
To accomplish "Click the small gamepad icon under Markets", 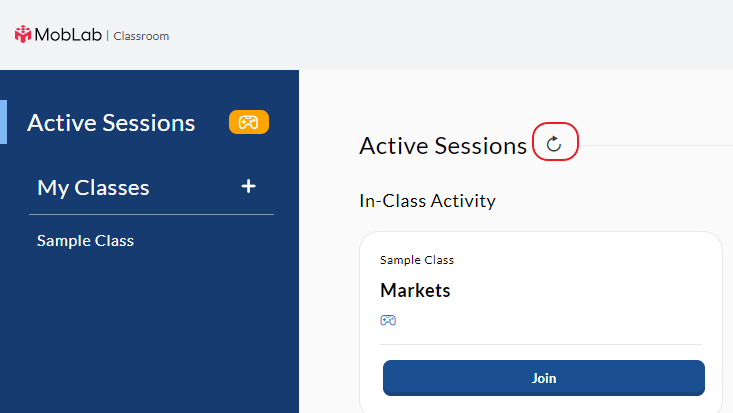I will (388, 320).
